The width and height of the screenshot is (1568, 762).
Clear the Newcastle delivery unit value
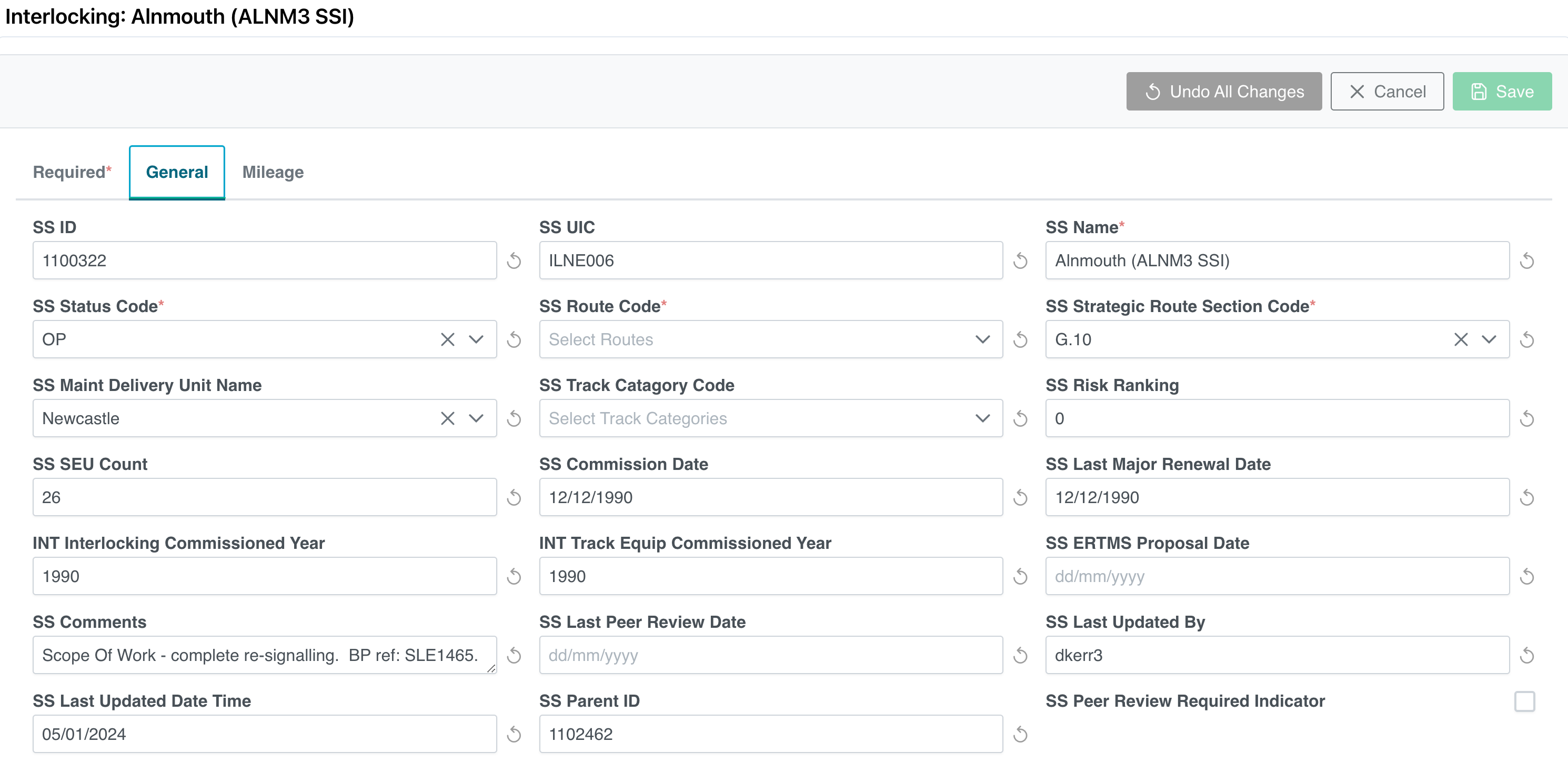pyautogui.click(x=447, y=419)
